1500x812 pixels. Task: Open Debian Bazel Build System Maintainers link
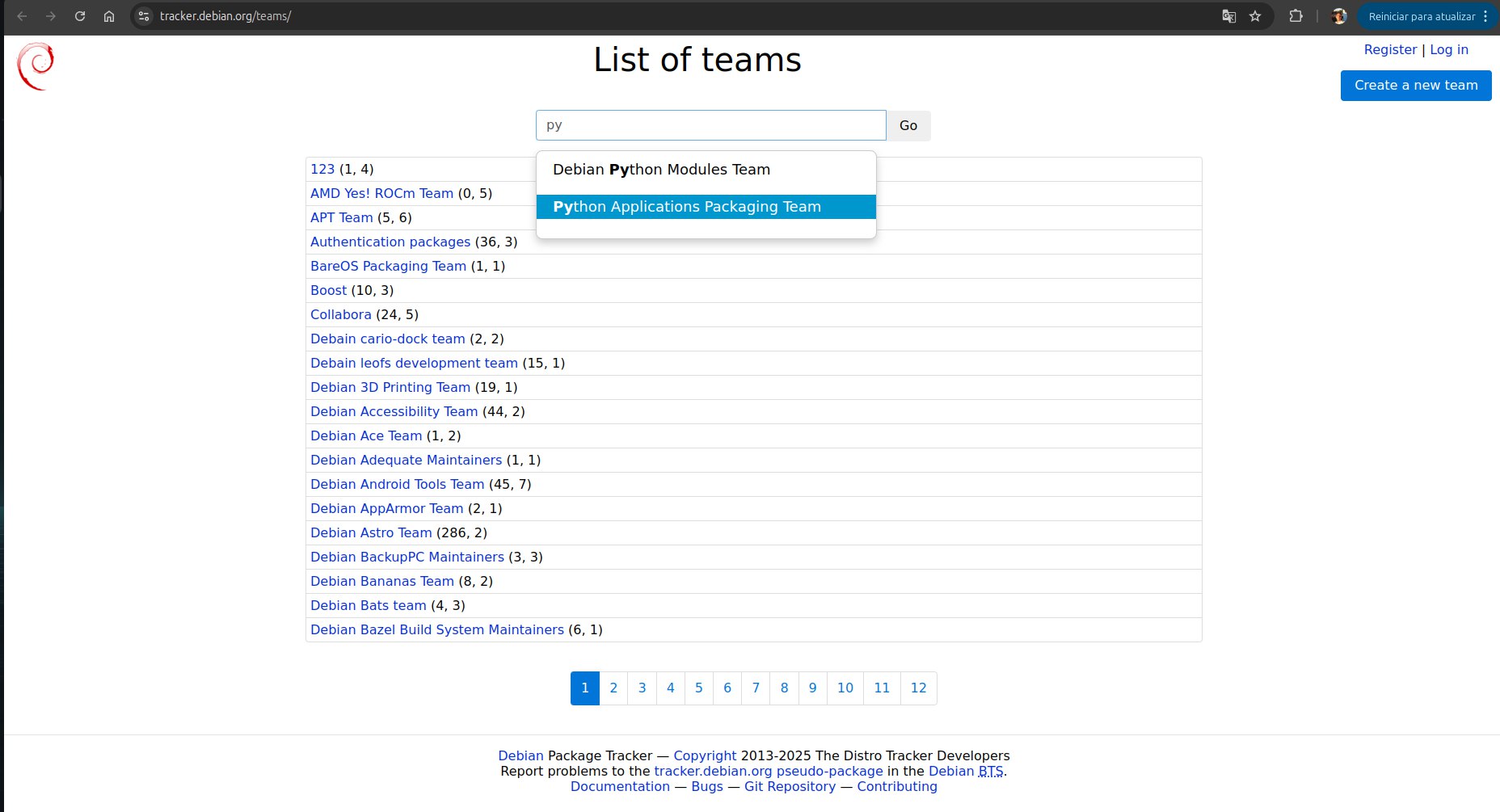437,629
